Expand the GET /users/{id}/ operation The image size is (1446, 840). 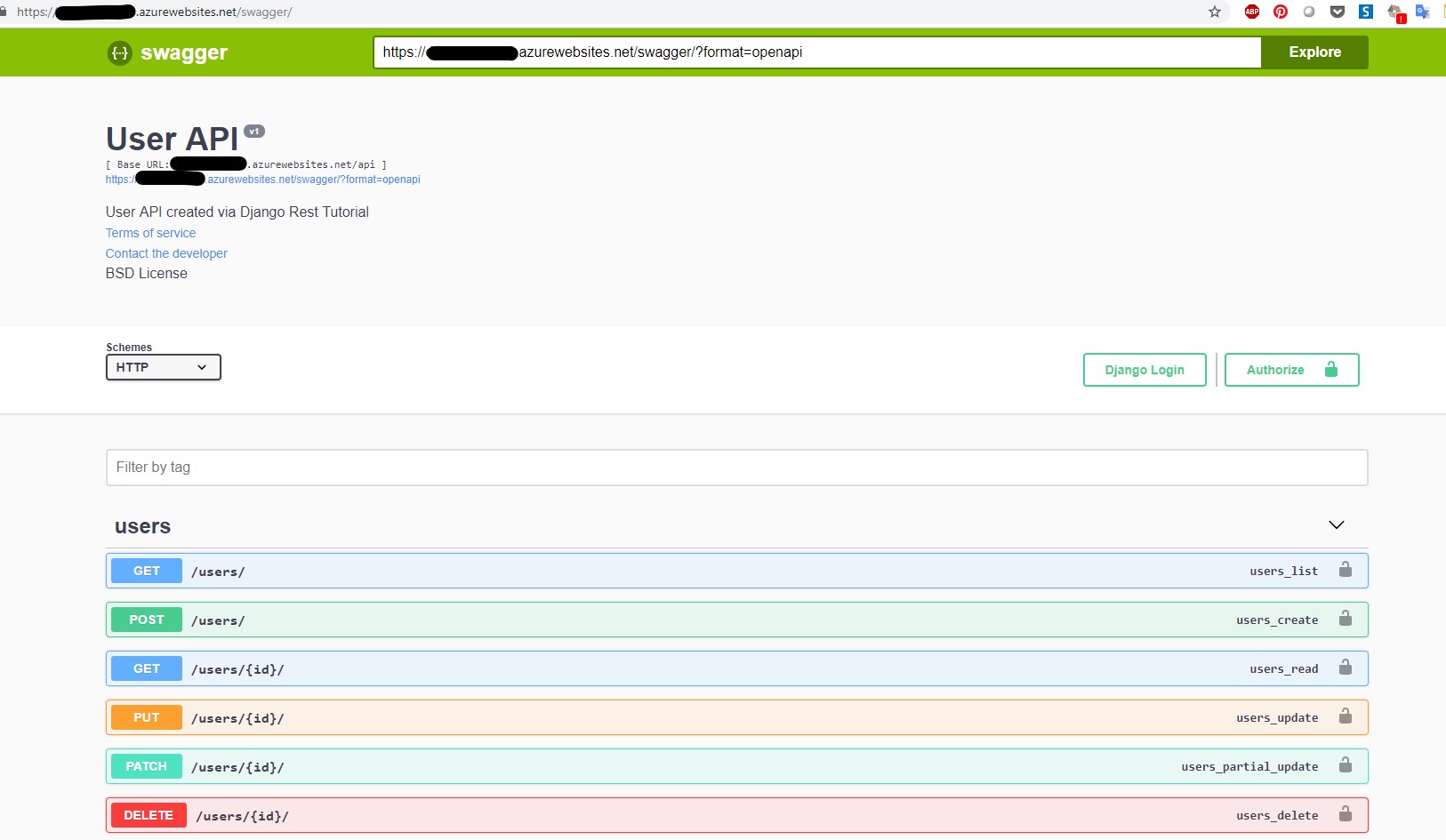coord(736,668)
